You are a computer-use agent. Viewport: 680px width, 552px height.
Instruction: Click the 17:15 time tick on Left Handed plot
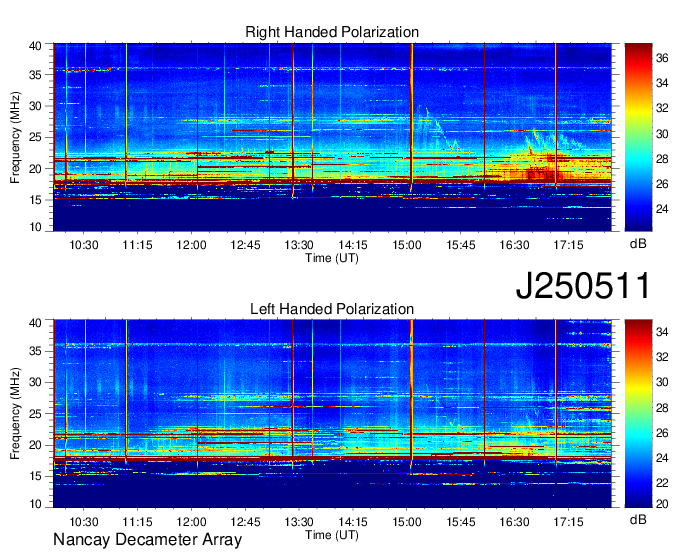(x=569, y=522)
